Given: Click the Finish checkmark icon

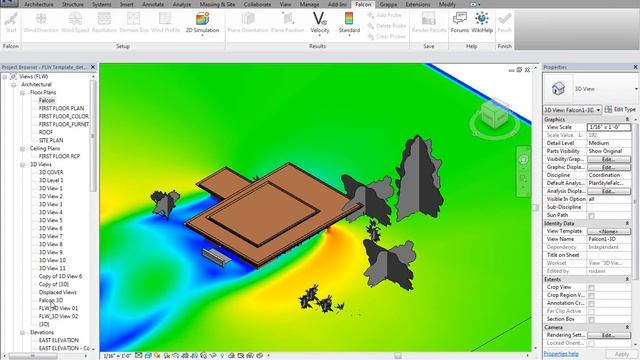Looking at the screenshot, I should [x=504, y=19].
